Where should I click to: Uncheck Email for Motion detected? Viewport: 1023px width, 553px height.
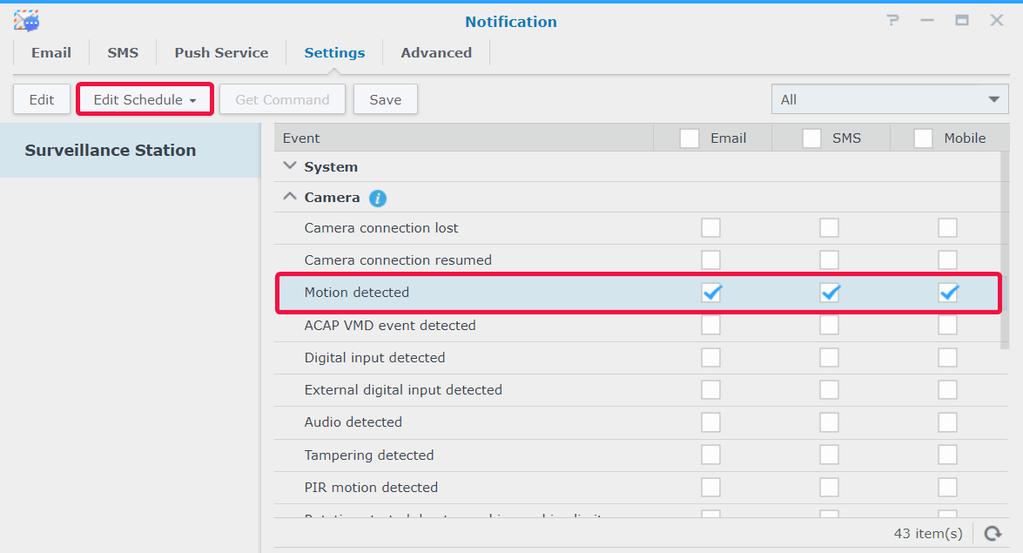click(x=711, y=292)
